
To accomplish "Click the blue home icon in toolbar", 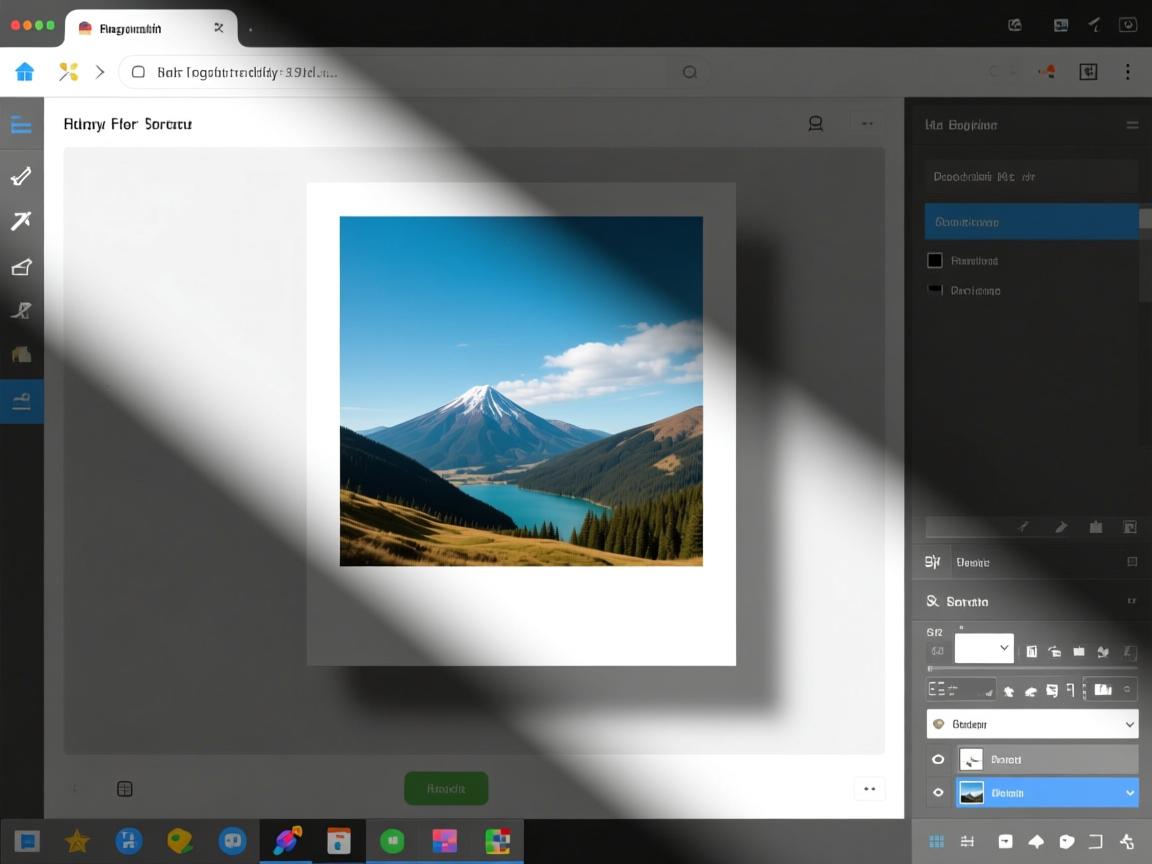I will coord(25,71).
